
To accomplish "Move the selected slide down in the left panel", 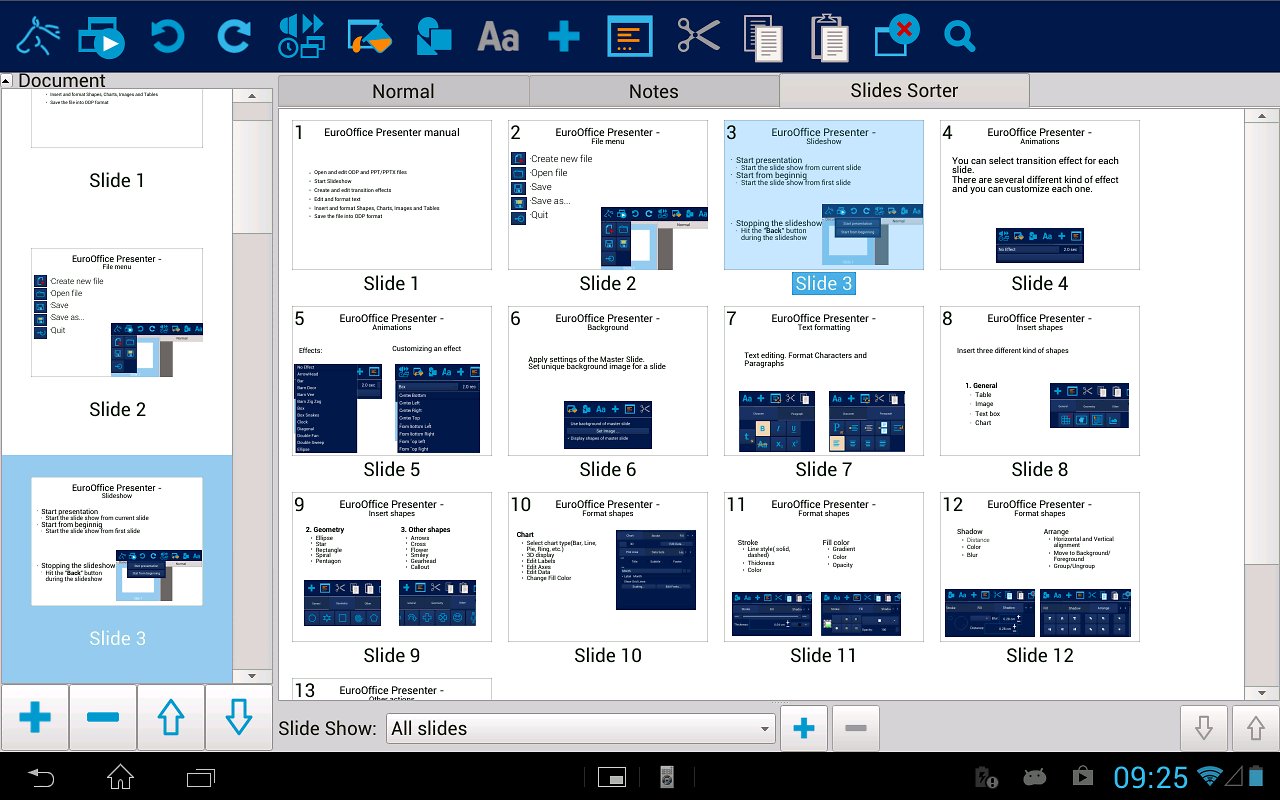I will coord(238,717).
